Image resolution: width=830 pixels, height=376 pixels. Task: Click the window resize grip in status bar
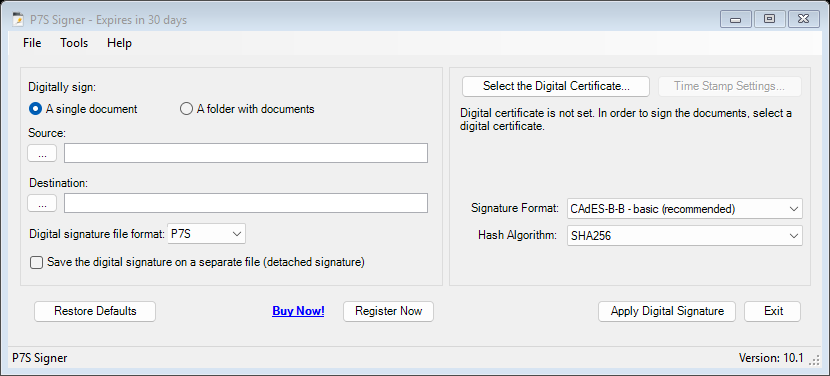click(x=814, y=360)
